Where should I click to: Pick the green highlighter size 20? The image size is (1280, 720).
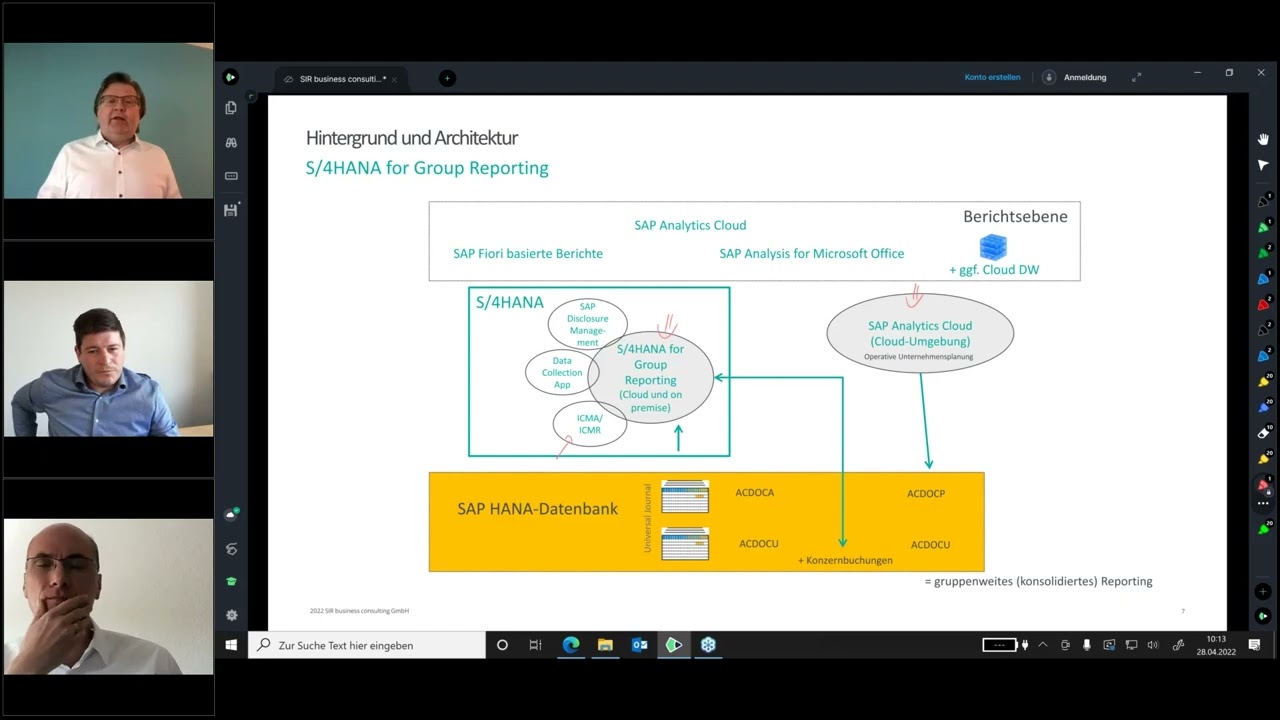click(x=1263, y=528)
